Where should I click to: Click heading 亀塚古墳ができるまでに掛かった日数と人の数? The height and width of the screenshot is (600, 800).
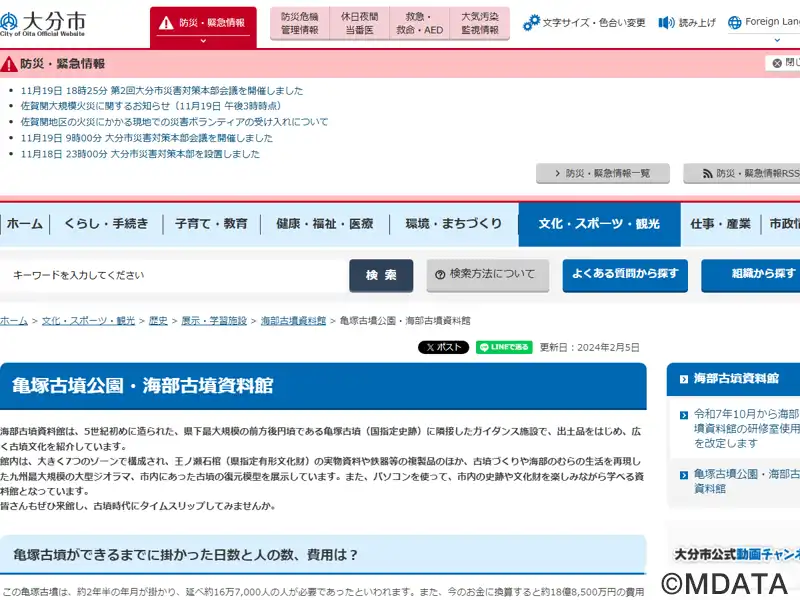point(185,555)
